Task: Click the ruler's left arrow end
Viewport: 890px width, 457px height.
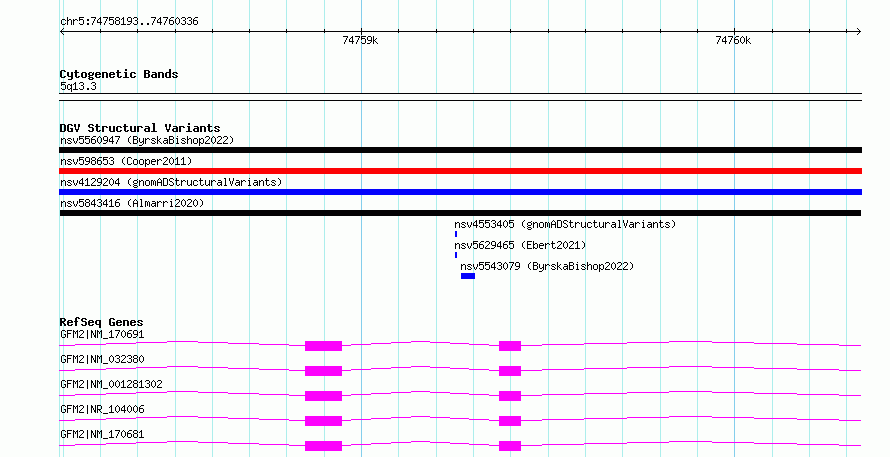Action: point(62,32)
